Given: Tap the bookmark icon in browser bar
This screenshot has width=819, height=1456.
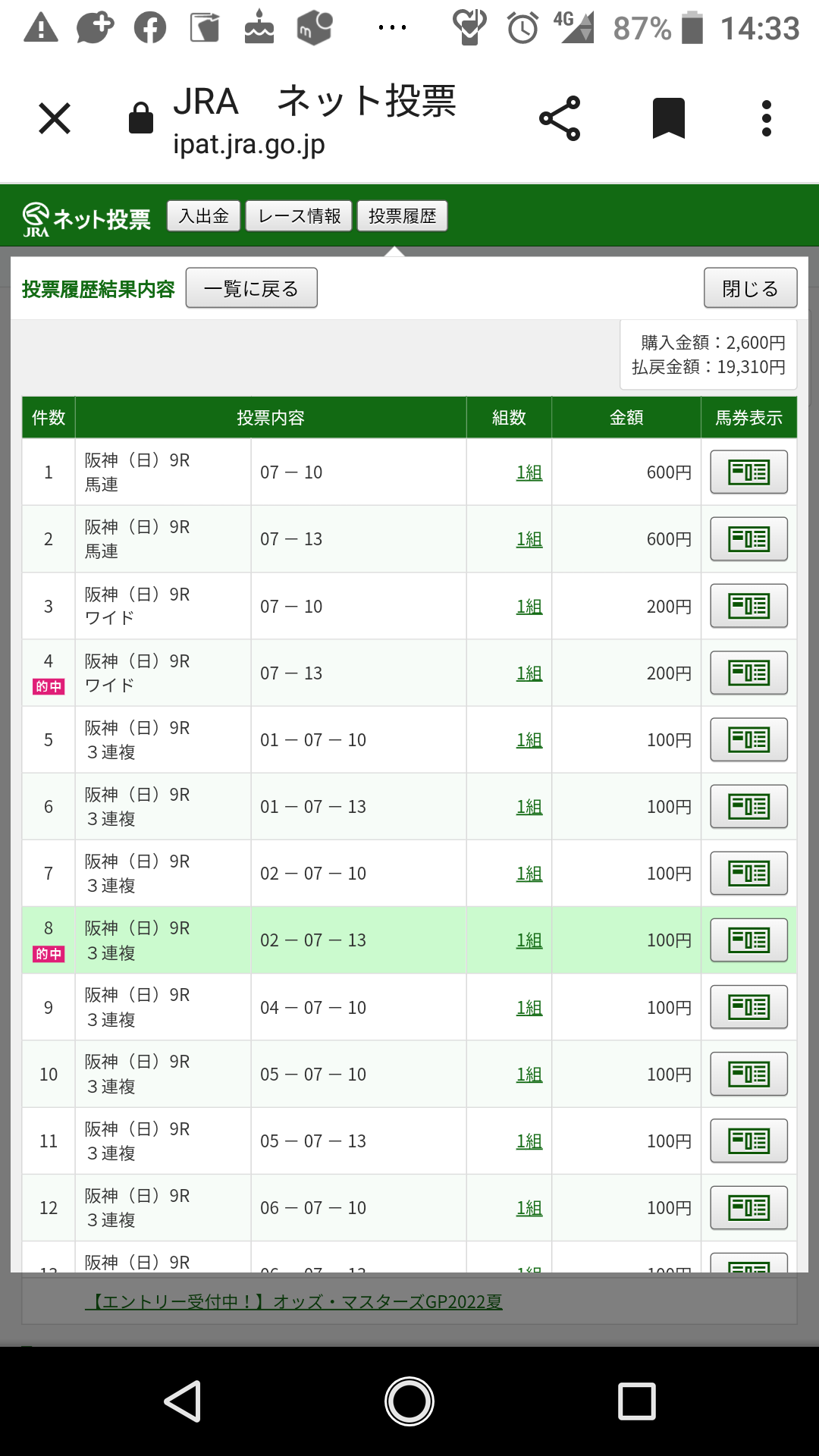Looking at the screenshot, I should 669,118.
